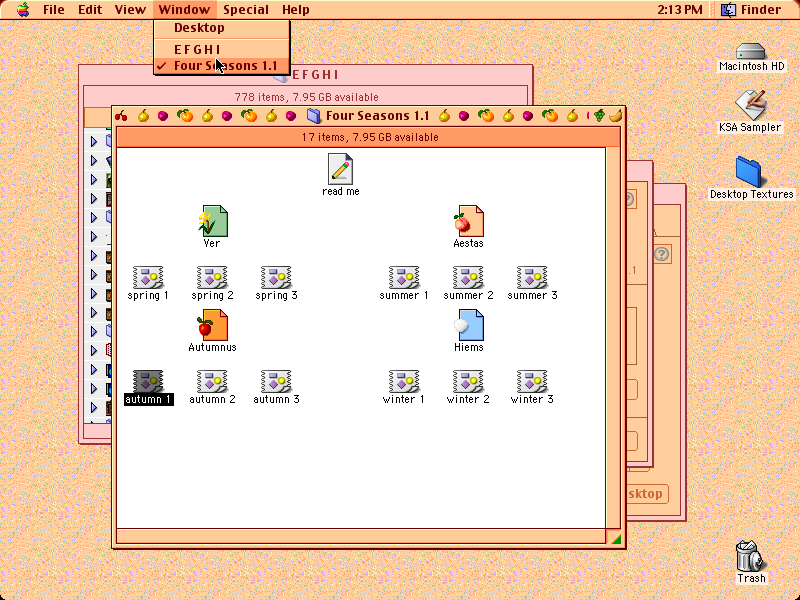The height and width of the screenshot is (600, 800).
Task: Select the autumn 2 pattern file
Action: tap(212, 382)
